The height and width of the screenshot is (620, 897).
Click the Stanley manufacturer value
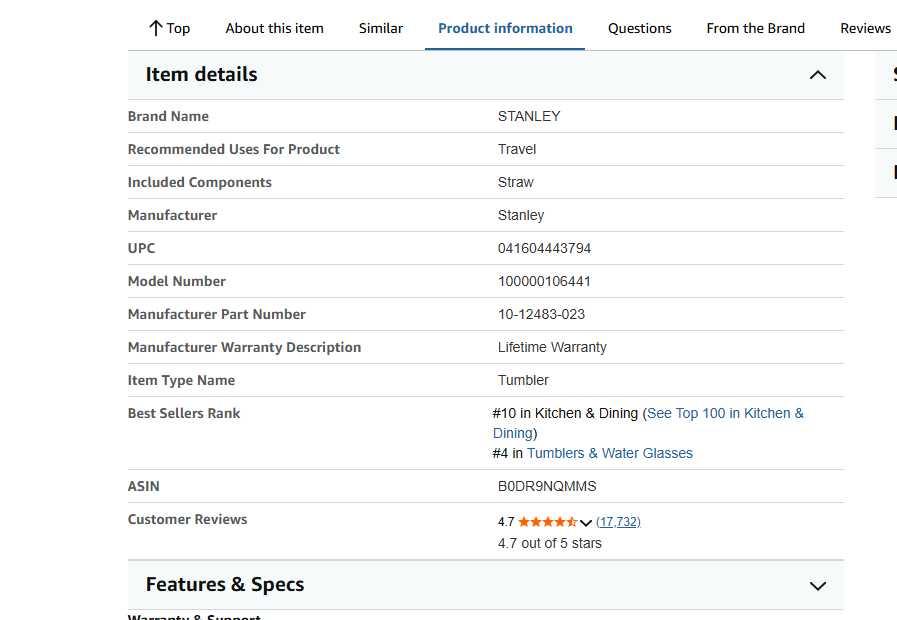click(521, 215)
